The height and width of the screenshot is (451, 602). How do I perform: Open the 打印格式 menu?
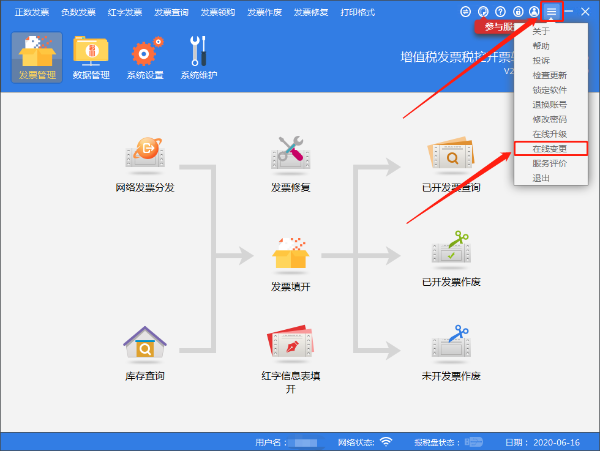[357, 12]
